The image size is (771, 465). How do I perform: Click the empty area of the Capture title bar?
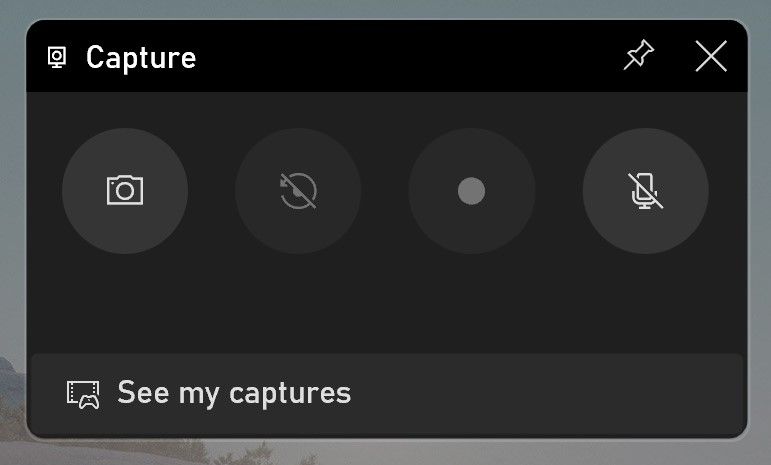tap(408, 56)
